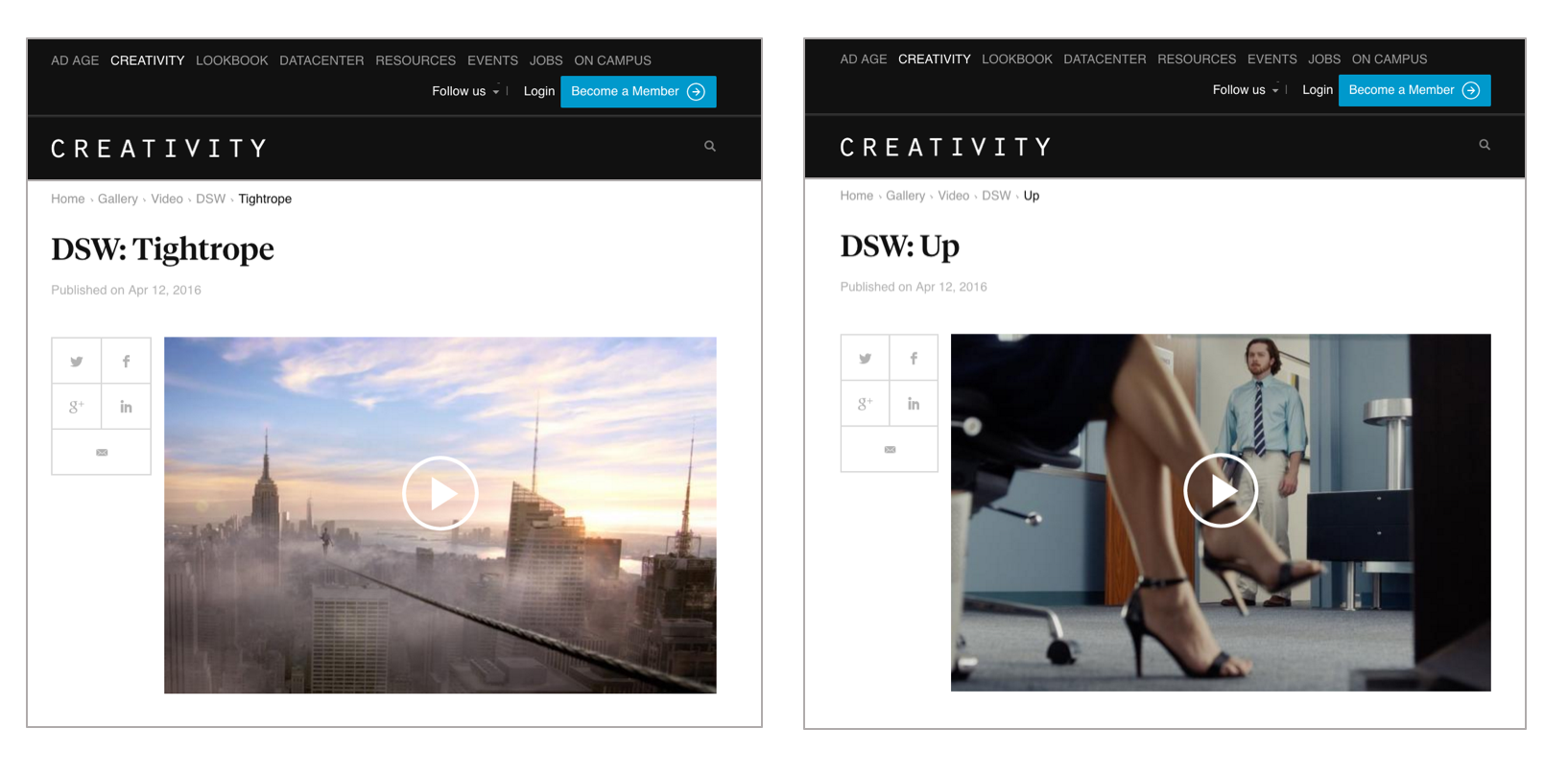Go to Datacenter on the Tightrope page
The height and width of the screenshot is (775, 1568).
point(321,60)
